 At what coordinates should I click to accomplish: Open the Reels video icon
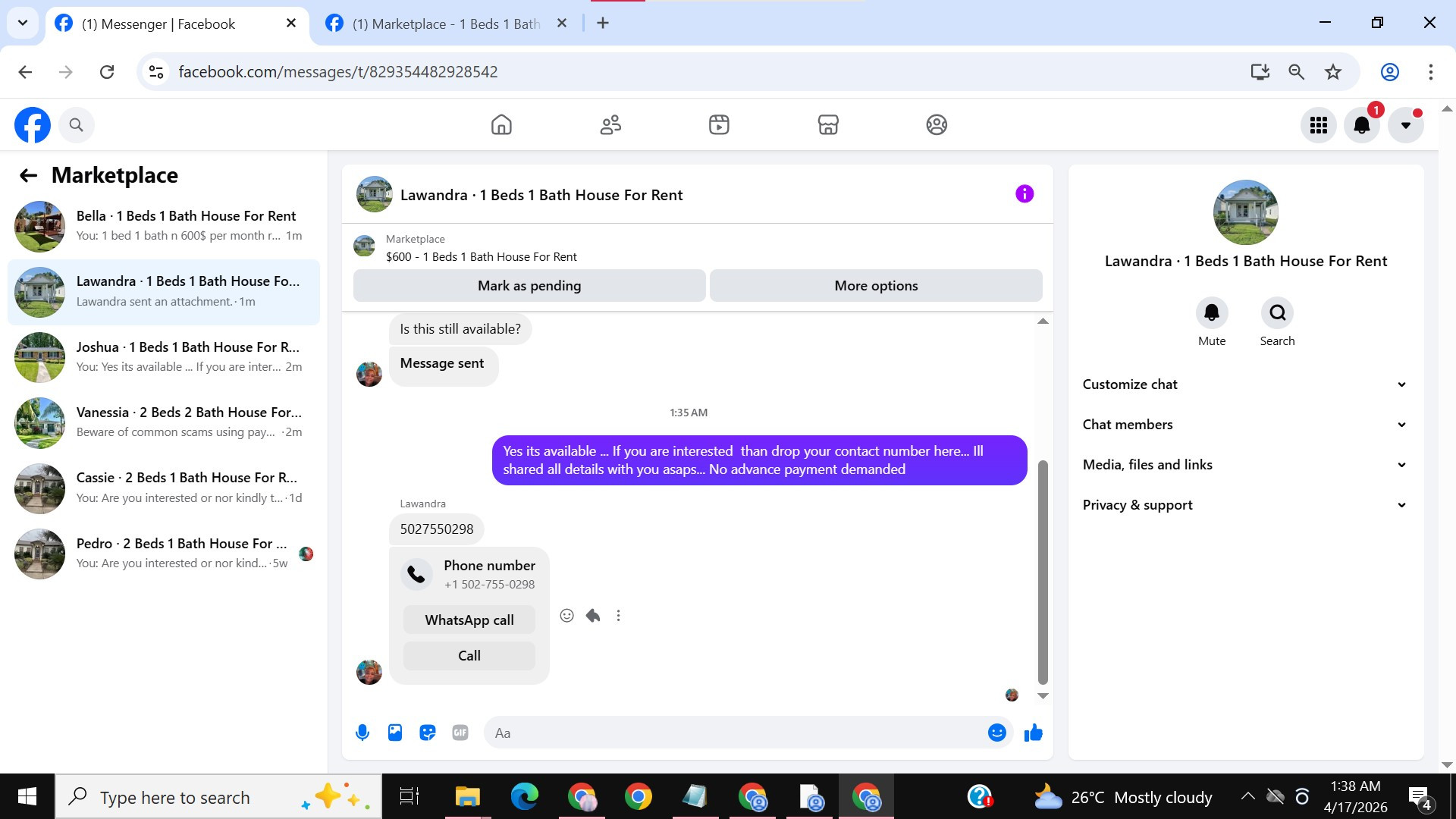tap(719, 124)
